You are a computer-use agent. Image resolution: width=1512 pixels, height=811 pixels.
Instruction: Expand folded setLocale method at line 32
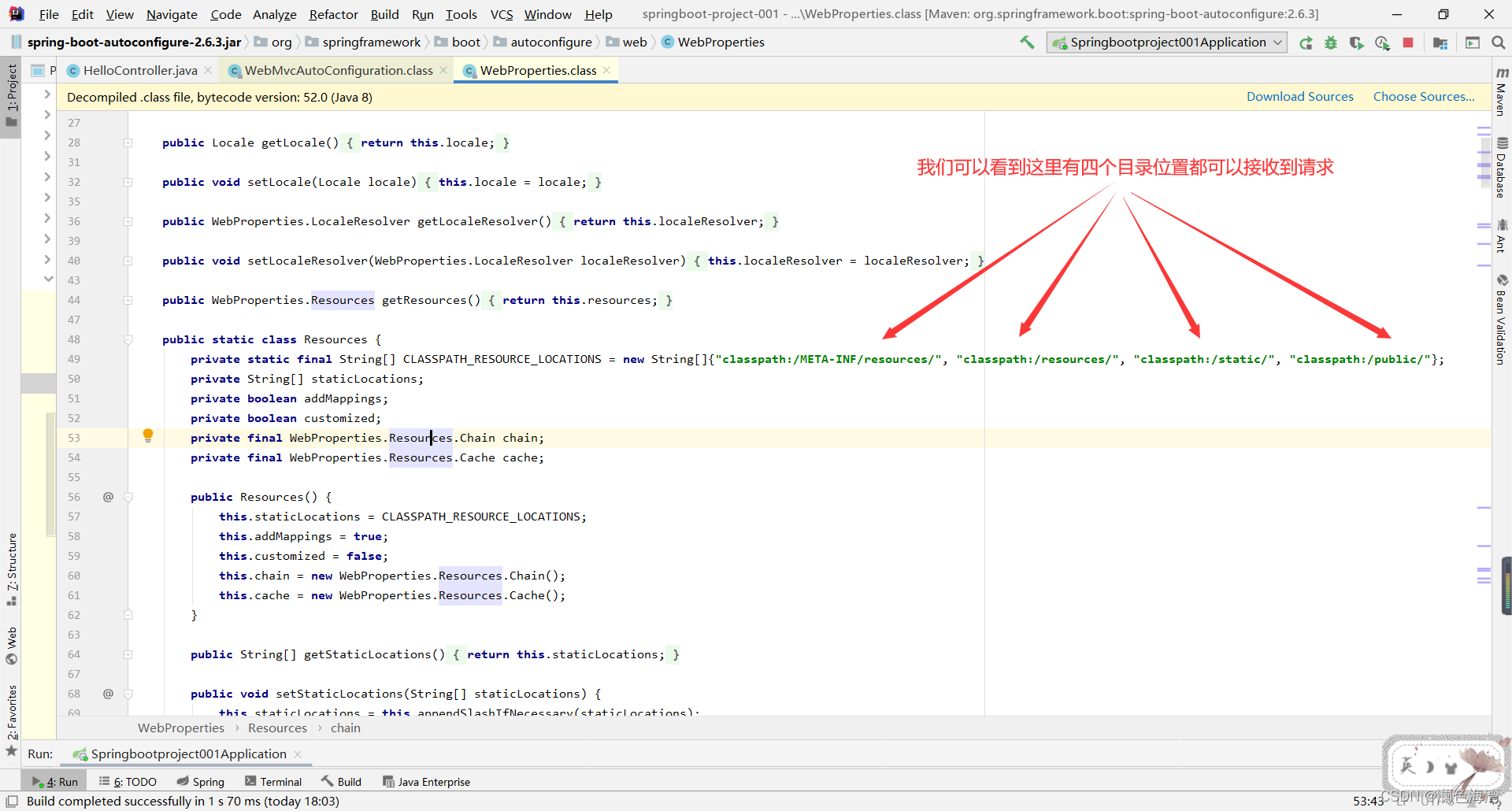[x=128, y=182]
